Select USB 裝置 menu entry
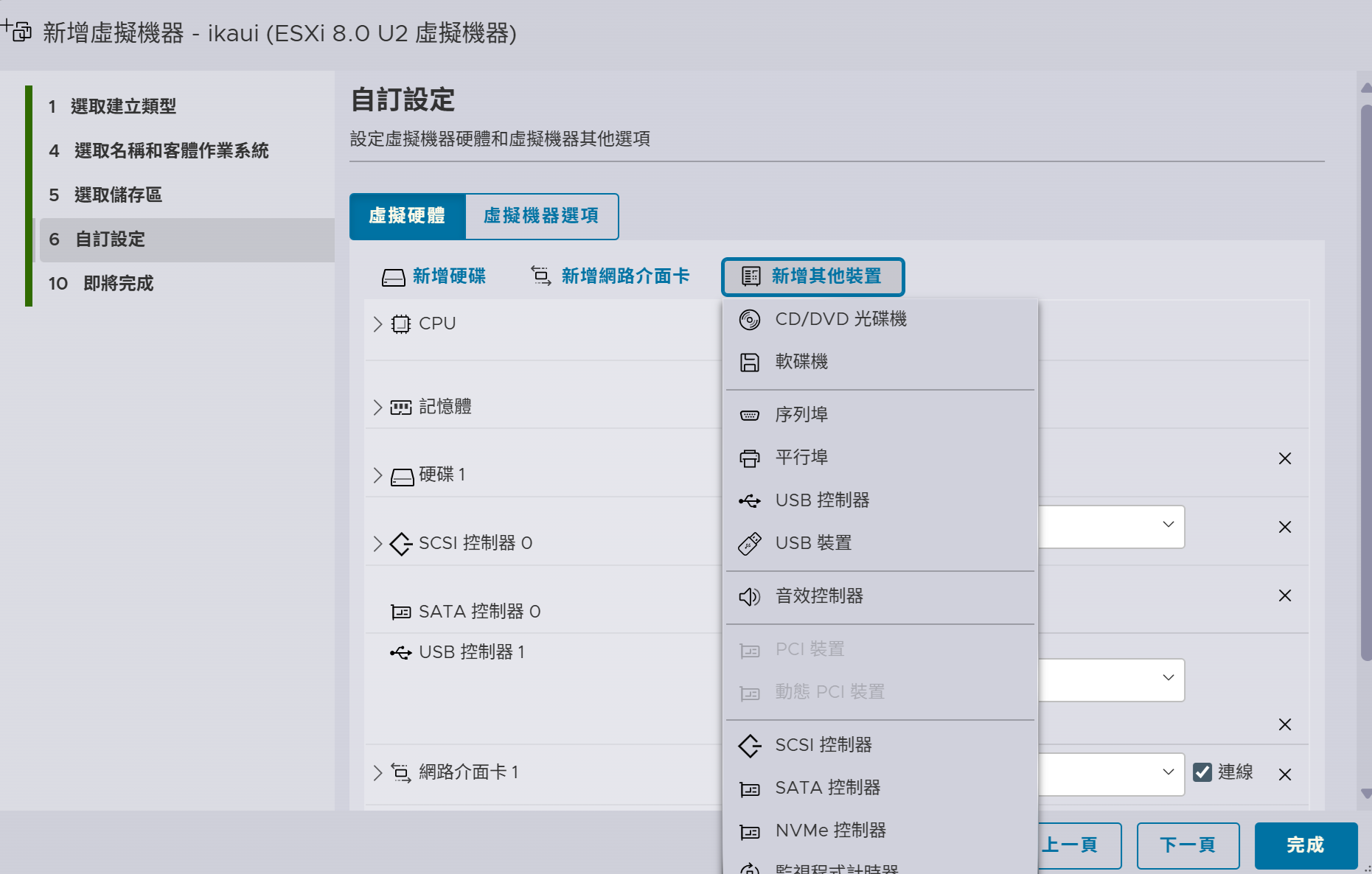The height and width of the screenshot is (874, 1372). click(x=880, y=543)
